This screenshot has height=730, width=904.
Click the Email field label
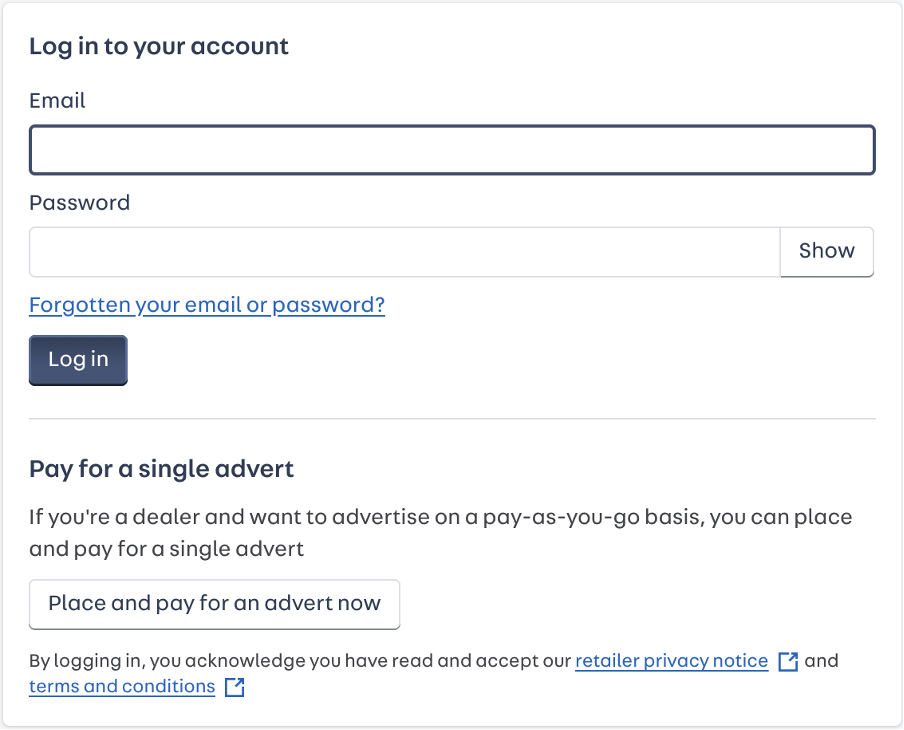click(58, 100)
